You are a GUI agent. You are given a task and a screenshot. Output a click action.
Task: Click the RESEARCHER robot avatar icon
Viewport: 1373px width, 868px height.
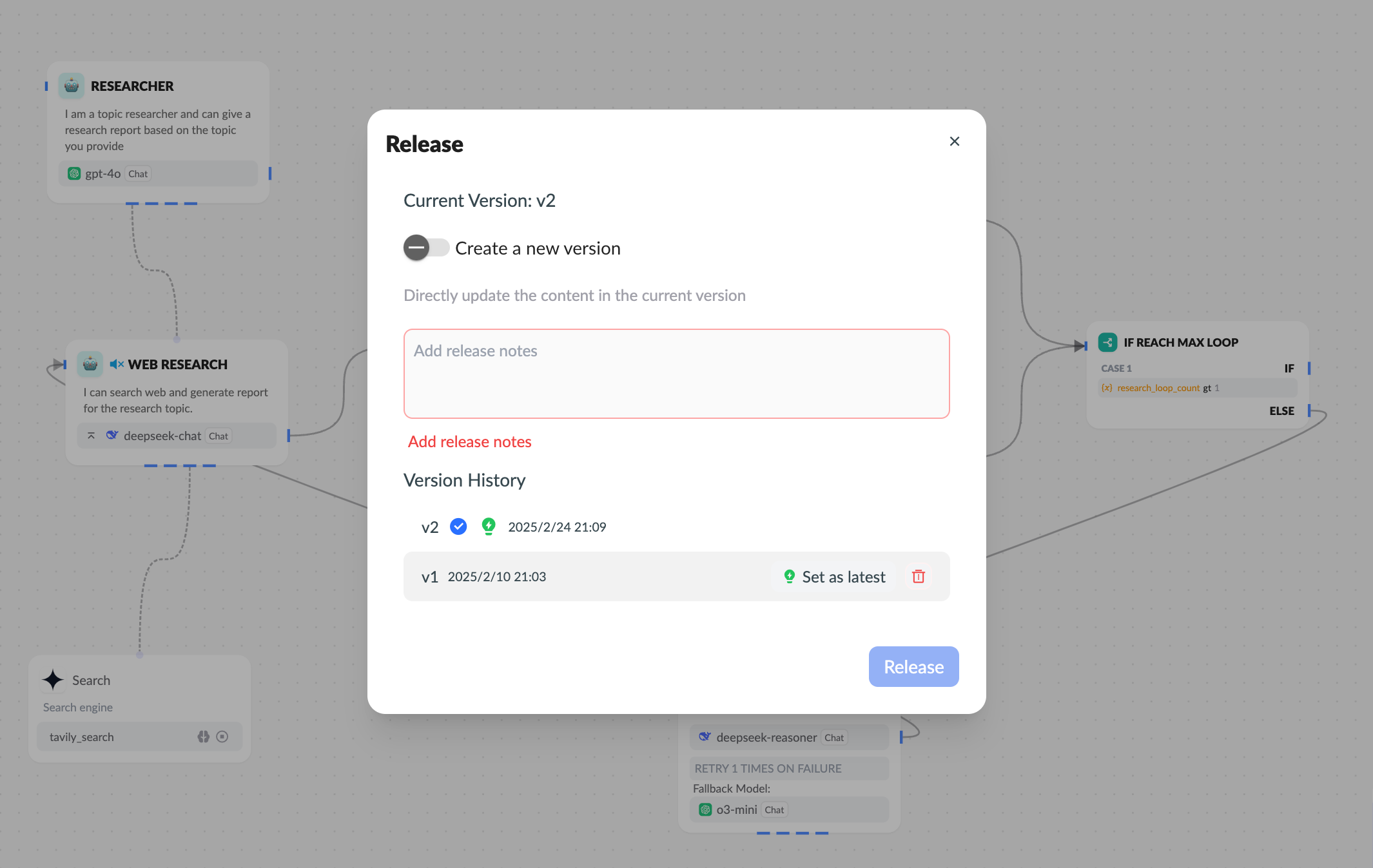click(71, 85)
